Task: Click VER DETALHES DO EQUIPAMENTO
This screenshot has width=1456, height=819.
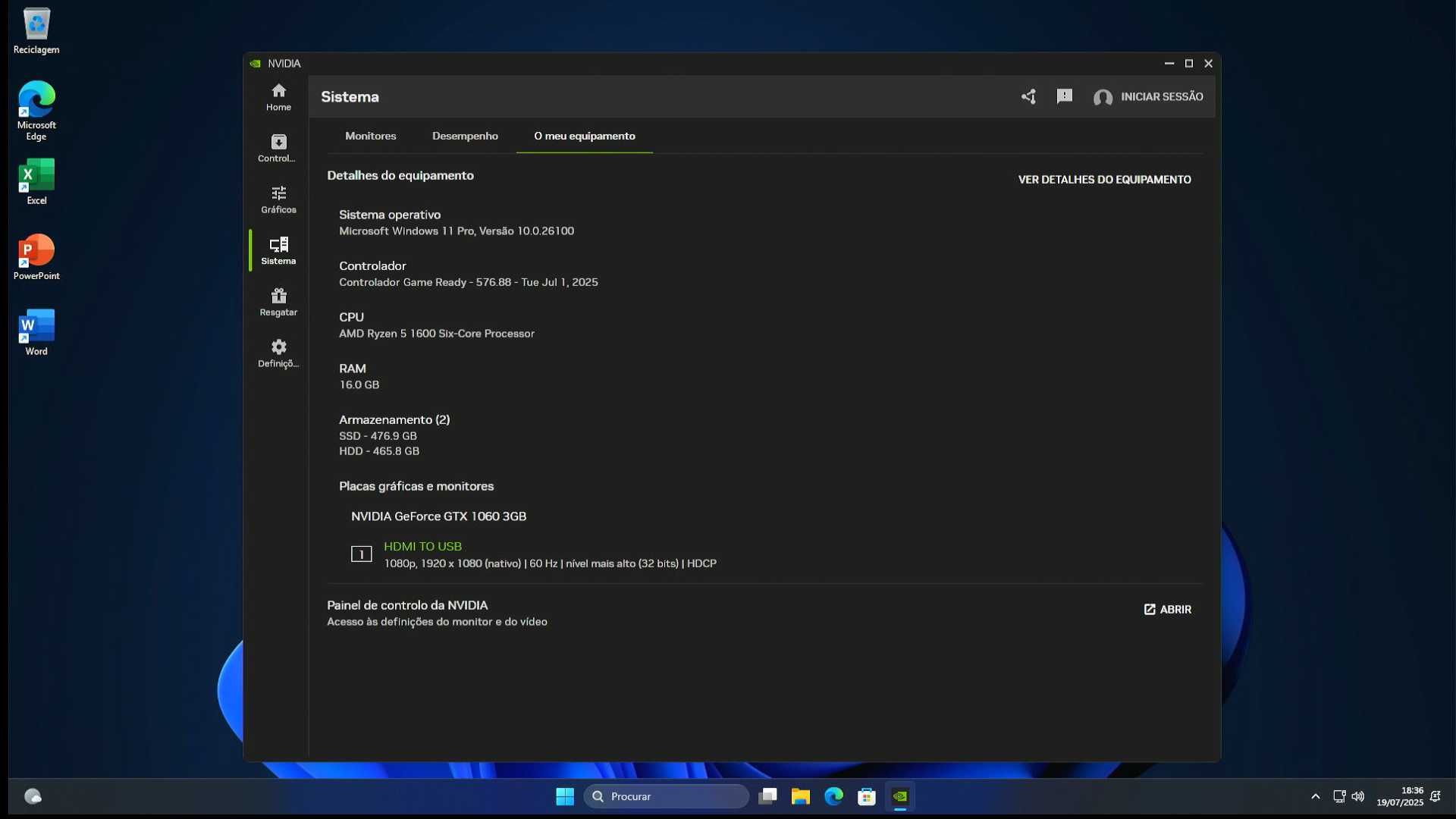Action: (x=1104, y=180)
